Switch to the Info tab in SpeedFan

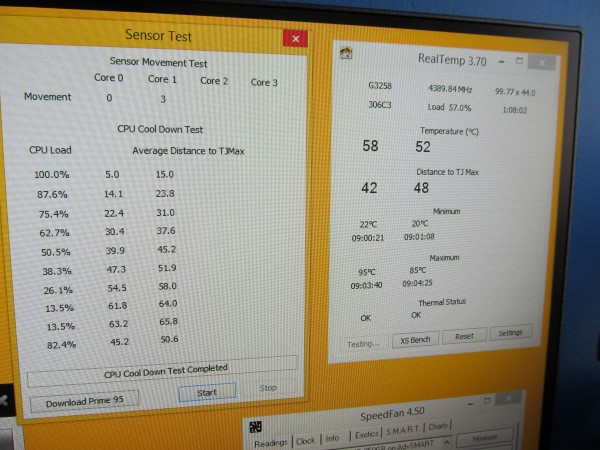pyautogui.click(x=332, y=438)
